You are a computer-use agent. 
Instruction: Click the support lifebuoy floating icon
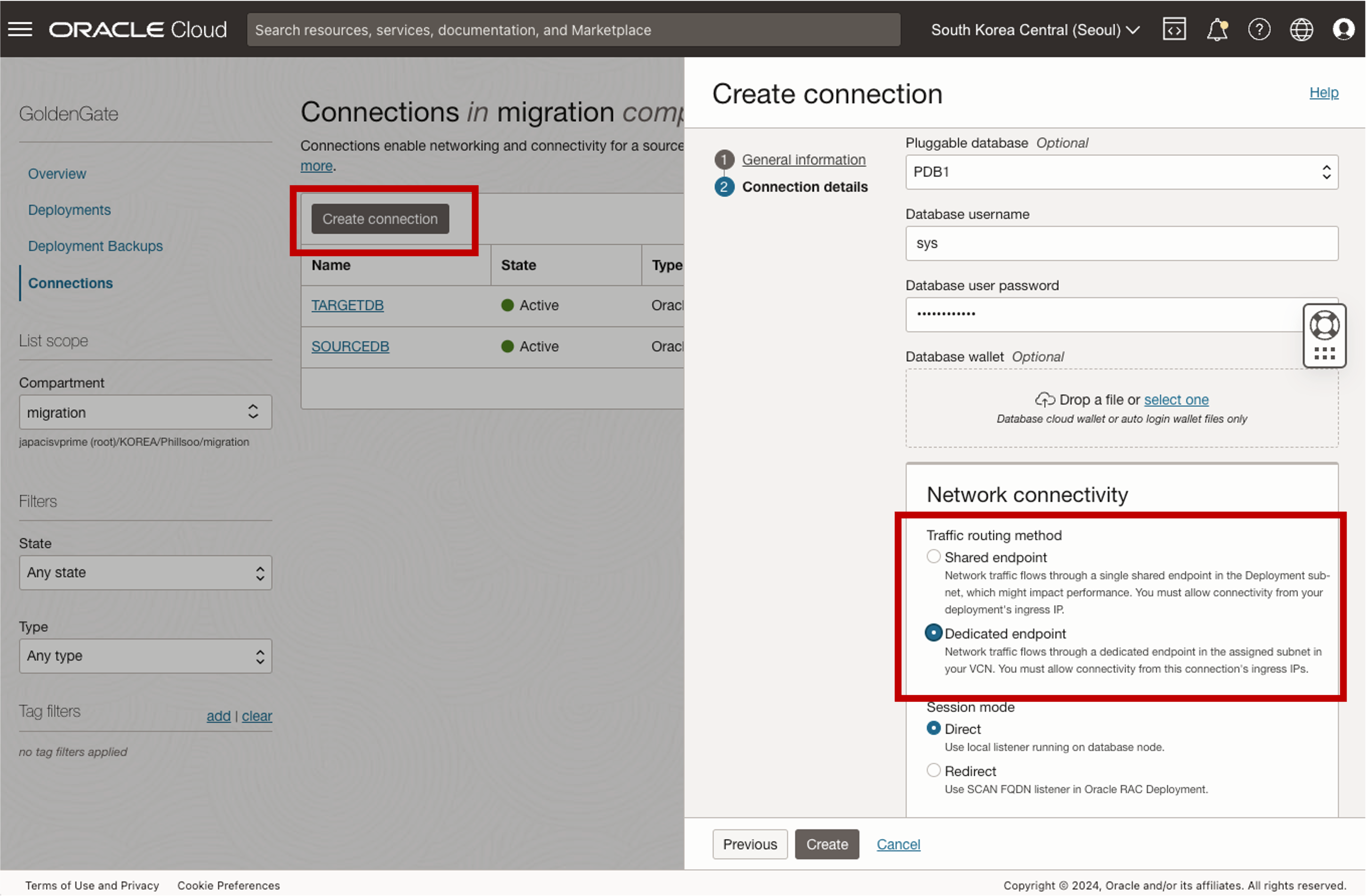[1324, 325]
